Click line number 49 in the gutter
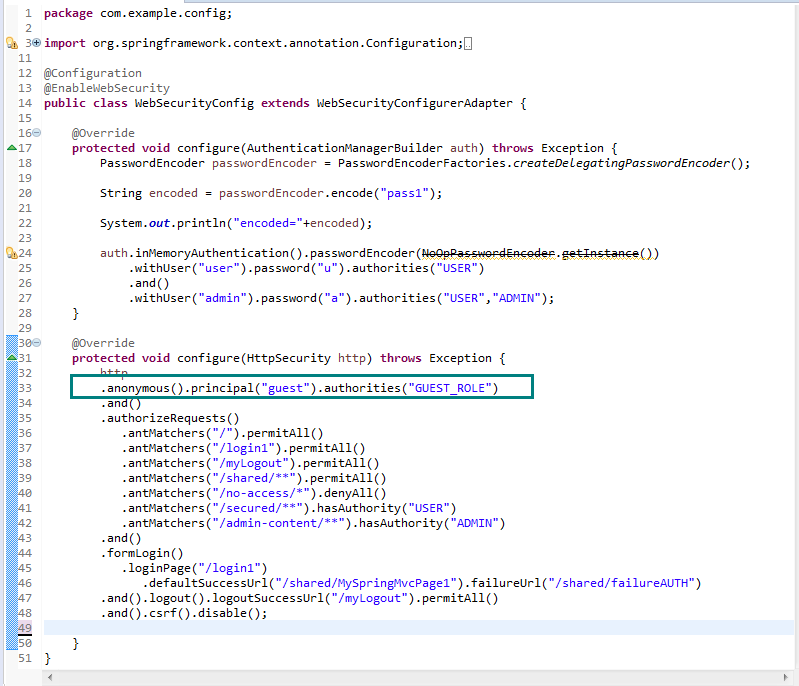Screen dimensions: 799x686 pos(25,628)
